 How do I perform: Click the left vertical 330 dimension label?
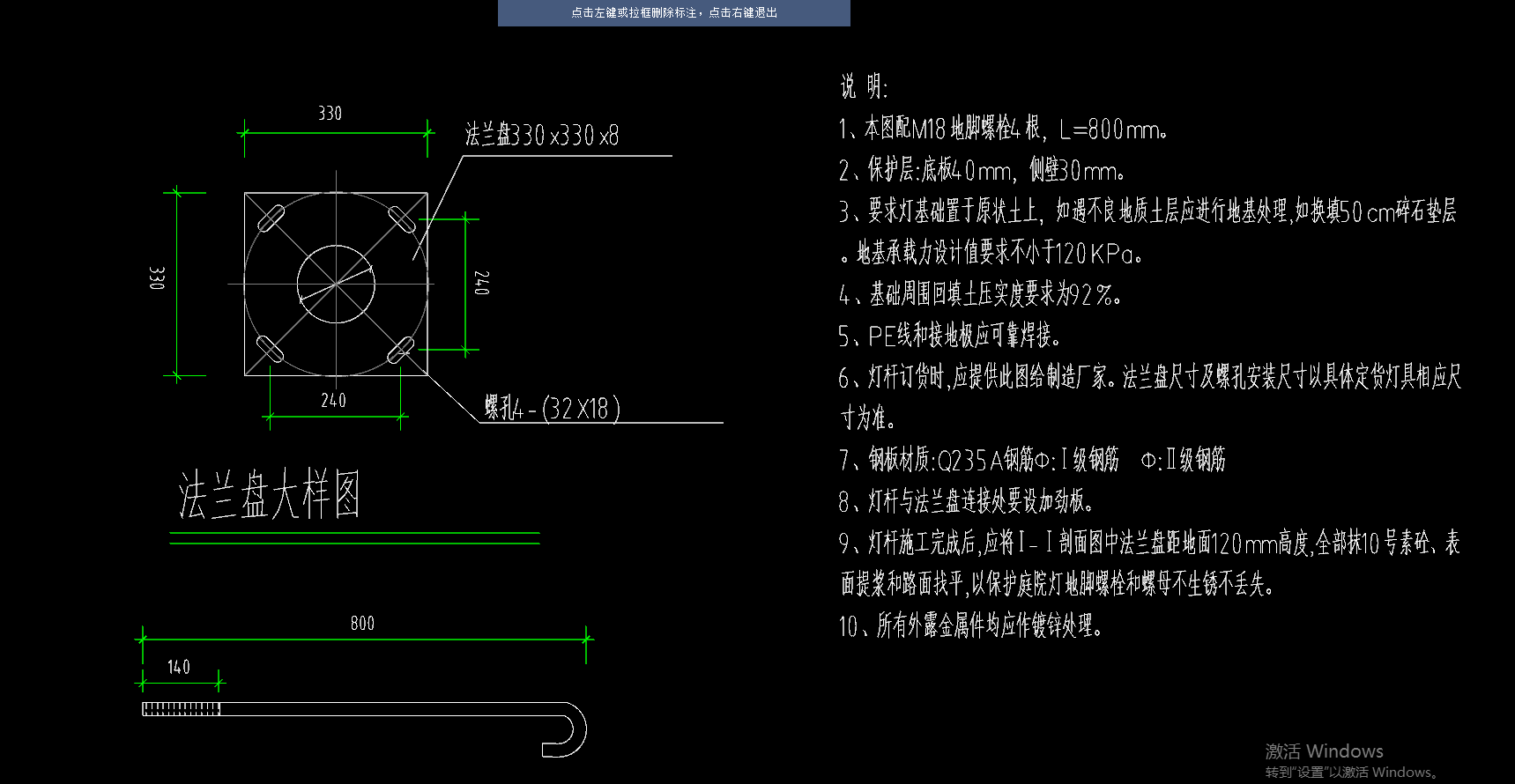click(x=156, y=277)
